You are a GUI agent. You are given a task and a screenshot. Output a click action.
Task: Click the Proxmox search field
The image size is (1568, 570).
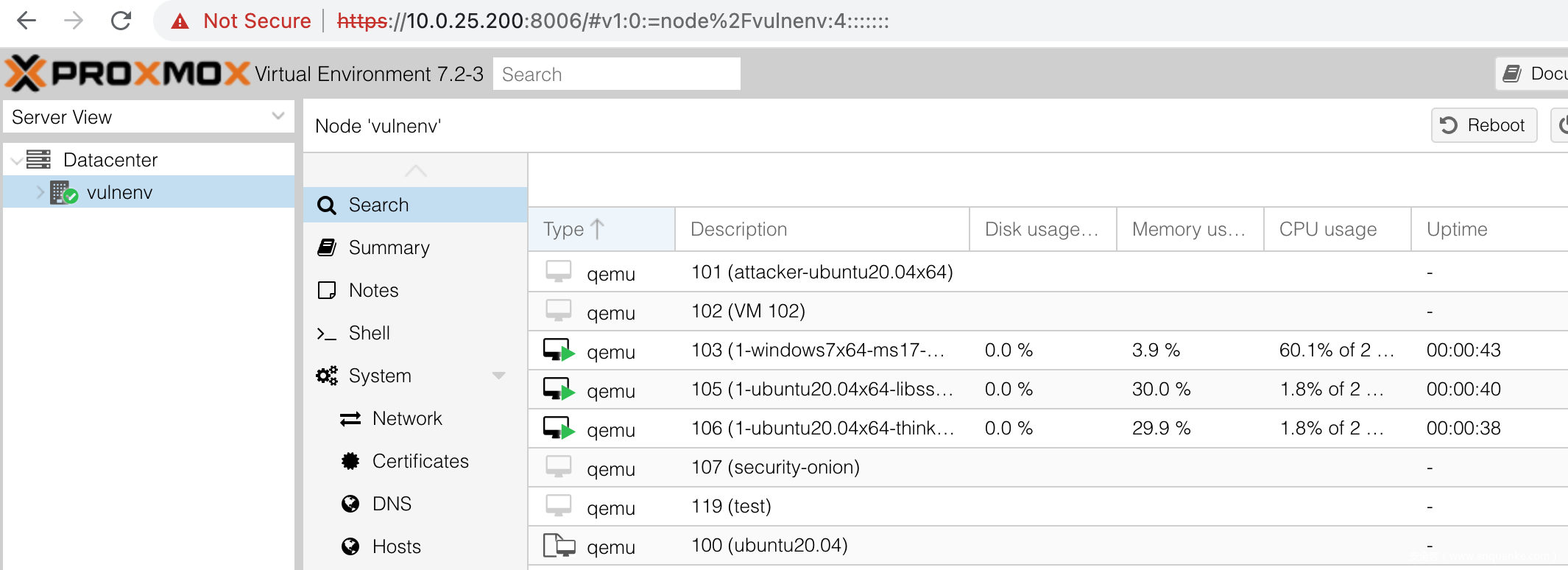[616, 74]
